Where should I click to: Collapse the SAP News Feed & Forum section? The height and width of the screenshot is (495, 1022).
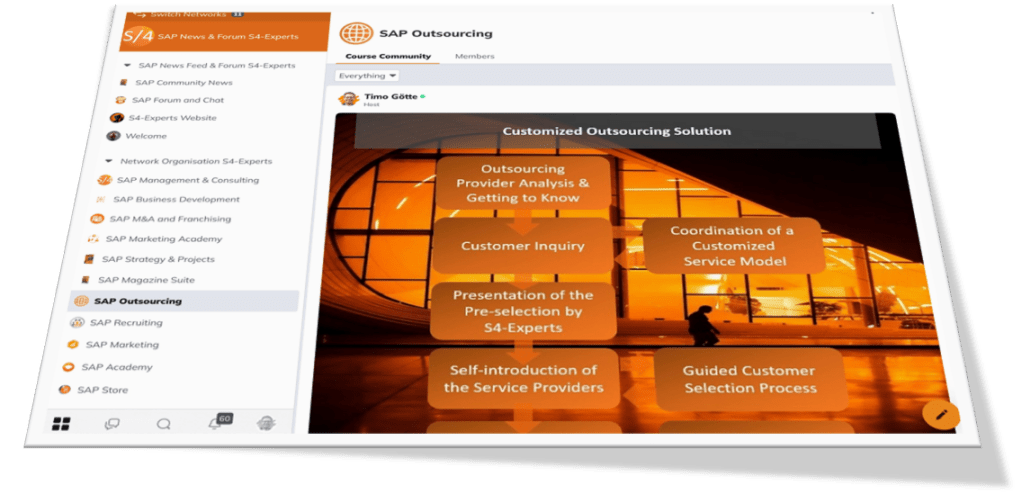click(128, 65)
